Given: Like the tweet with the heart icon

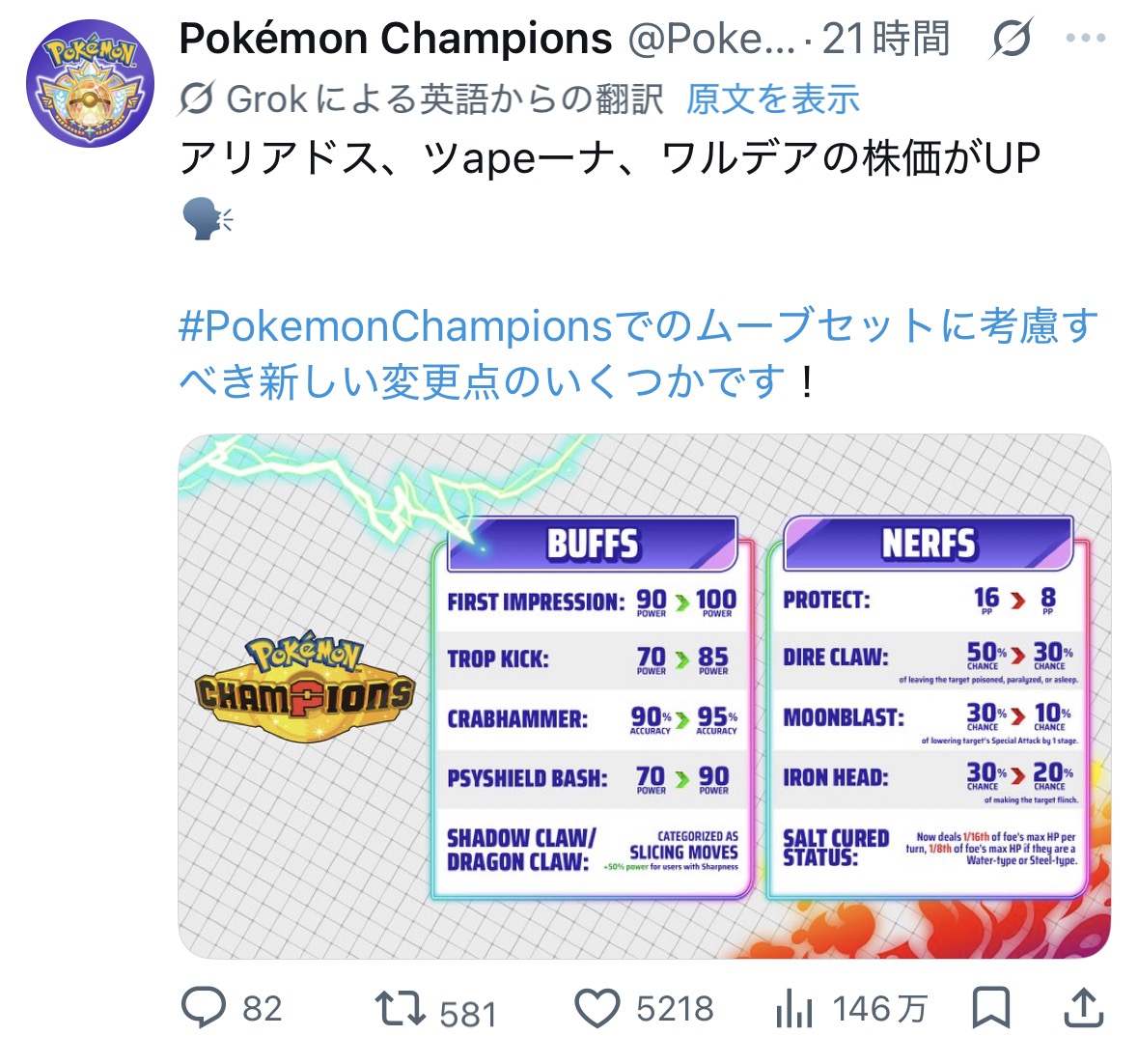Looking at the screenshot, I should pos(597,1008).
